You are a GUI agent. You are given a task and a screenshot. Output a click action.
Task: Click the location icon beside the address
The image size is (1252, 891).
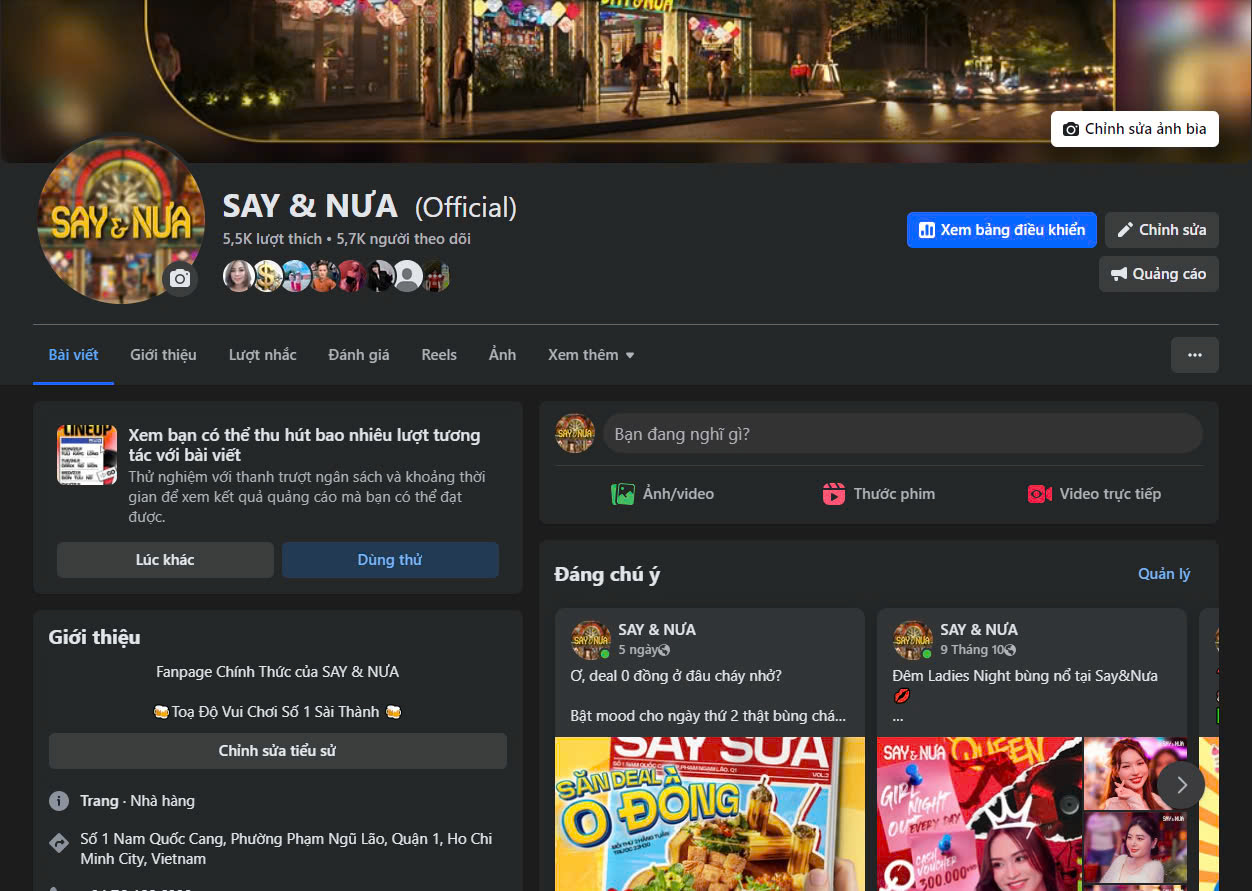coord(59,843)
